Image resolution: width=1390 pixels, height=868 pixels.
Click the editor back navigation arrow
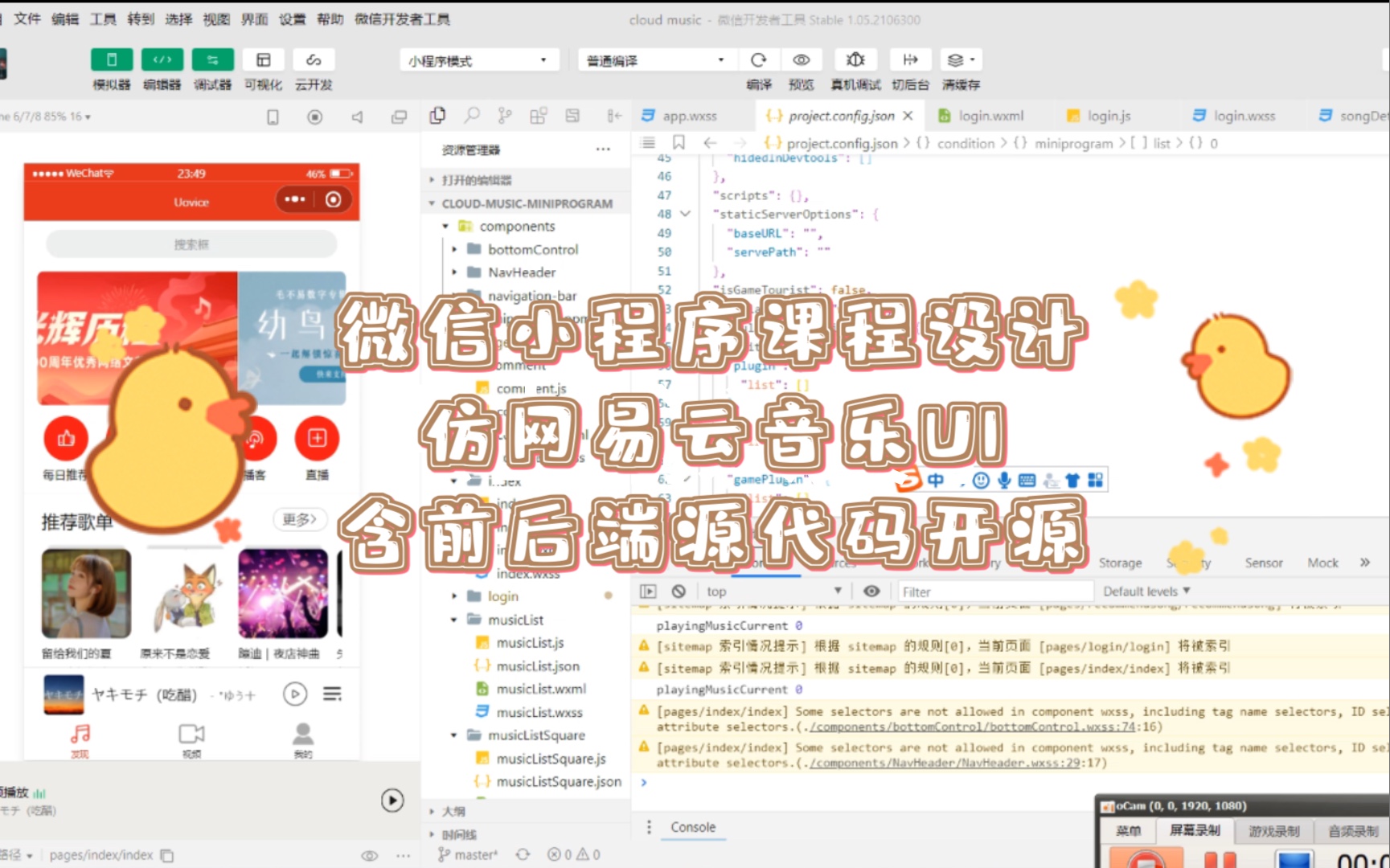pos(709,143)
